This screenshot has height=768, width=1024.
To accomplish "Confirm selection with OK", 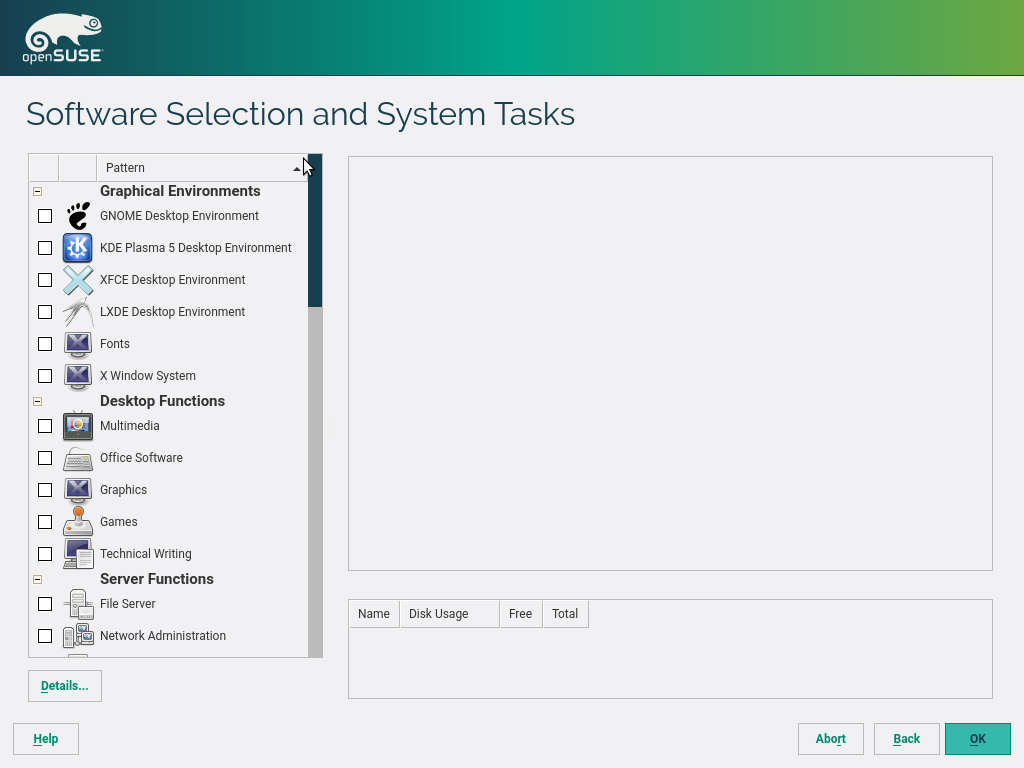I will pyautogui.click(x=978, y=739).
